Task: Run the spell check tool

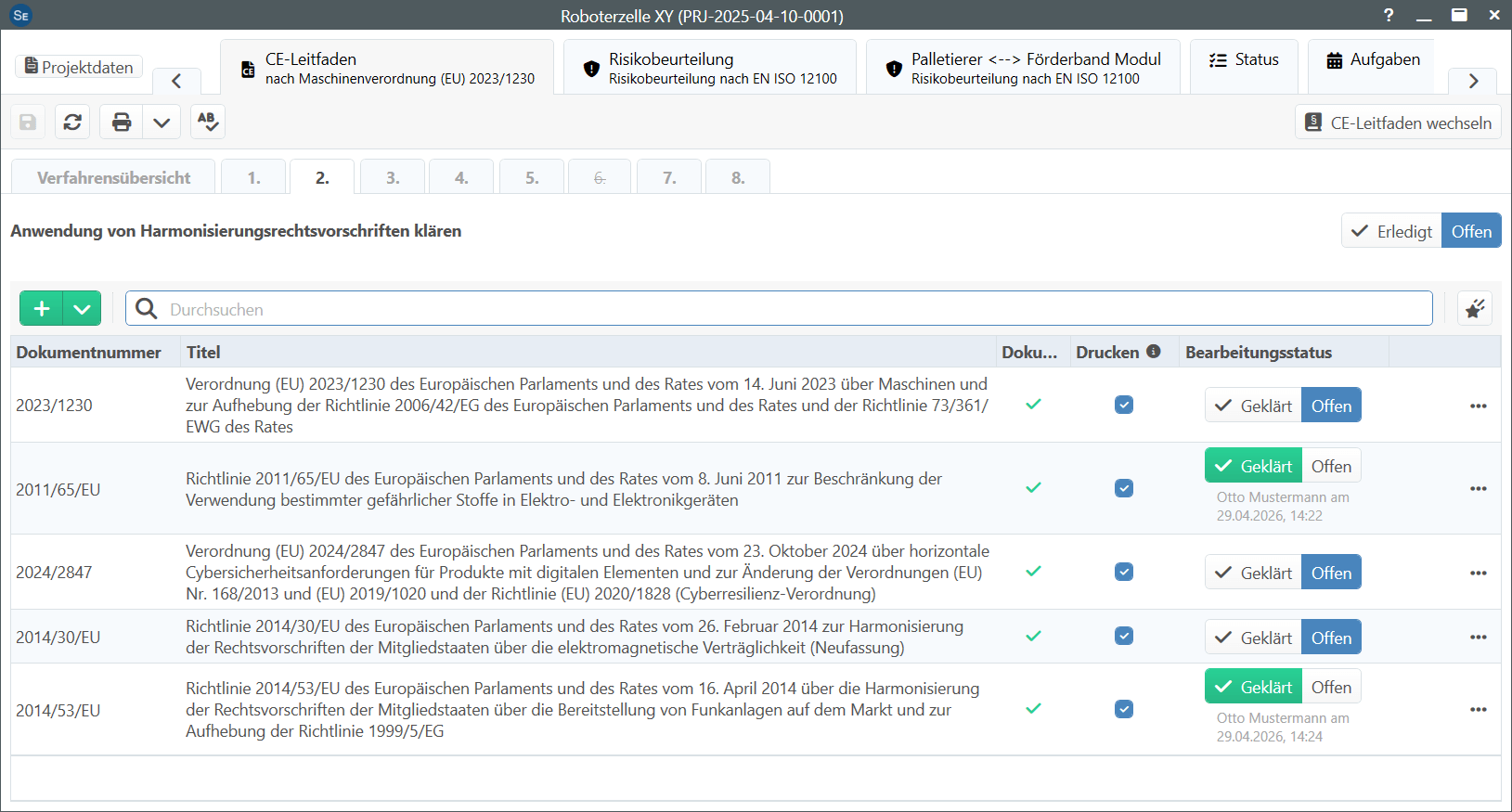Action: [208, 122]
